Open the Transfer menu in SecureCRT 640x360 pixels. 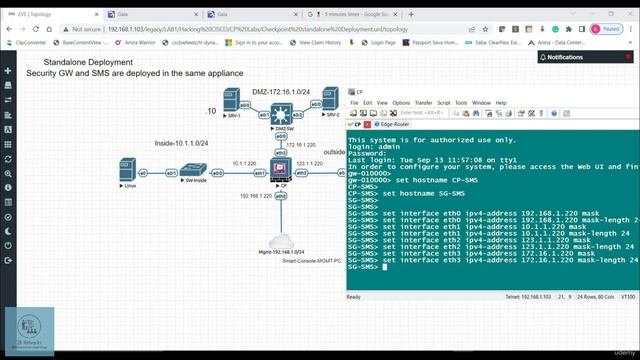click(x=424, y=103)
